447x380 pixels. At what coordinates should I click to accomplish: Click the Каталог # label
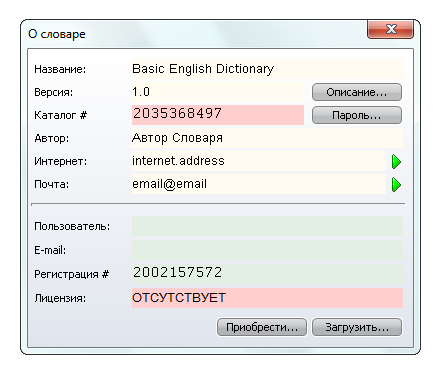61,115
